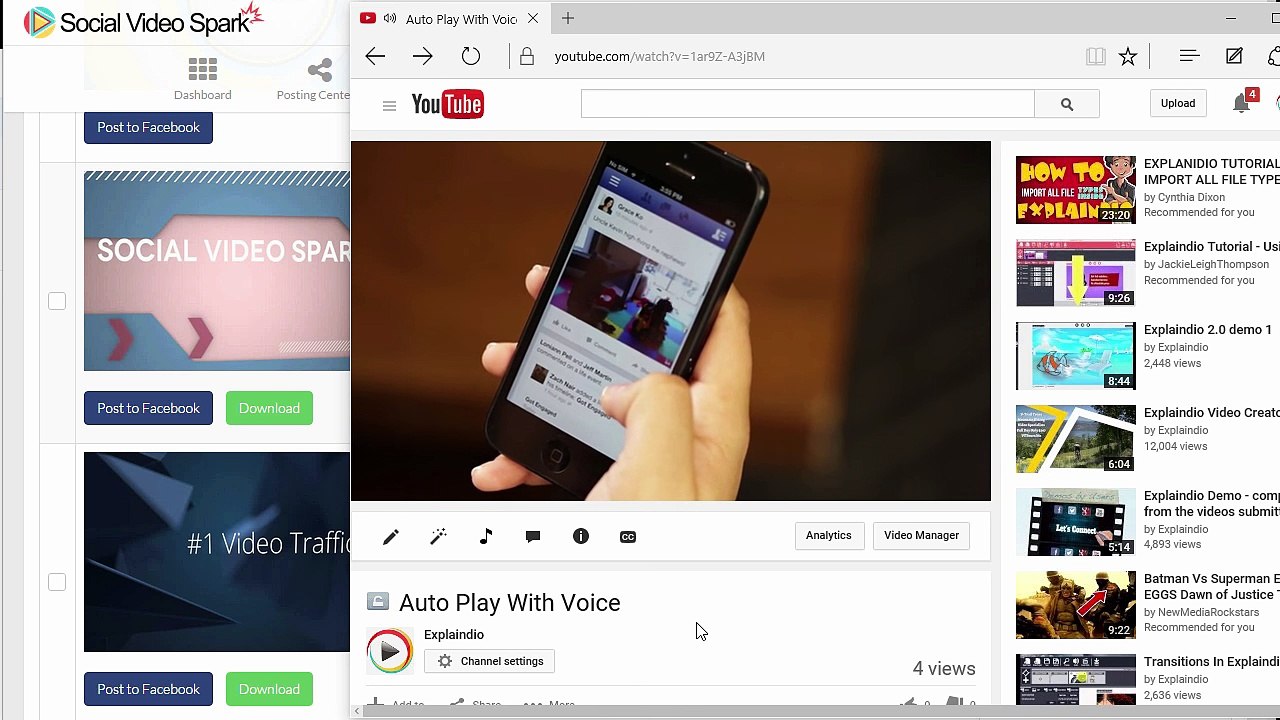Viewport: 1280px width, 720px height.
Task: Click the Auto Play With Voice title
Action: click(509, 603)
